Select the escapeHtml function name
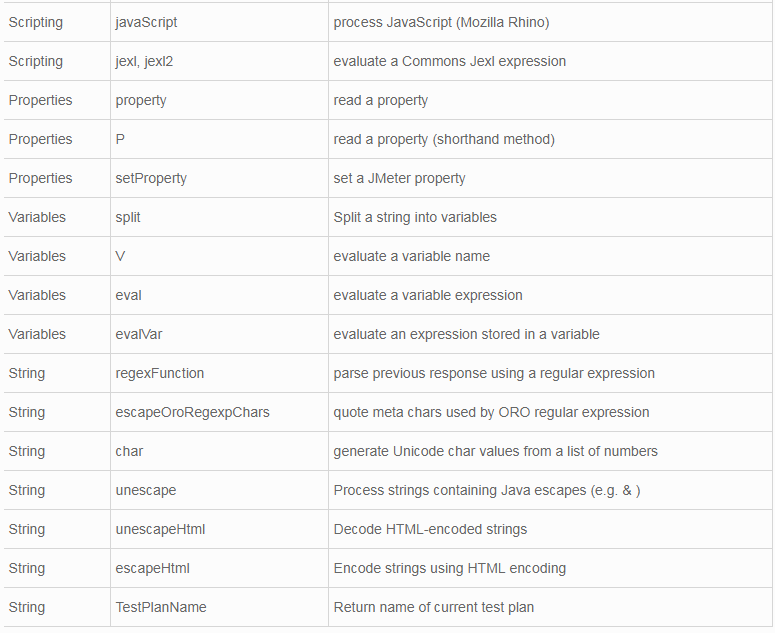Screen dimensions: 775x633 [x=152, y=568]
